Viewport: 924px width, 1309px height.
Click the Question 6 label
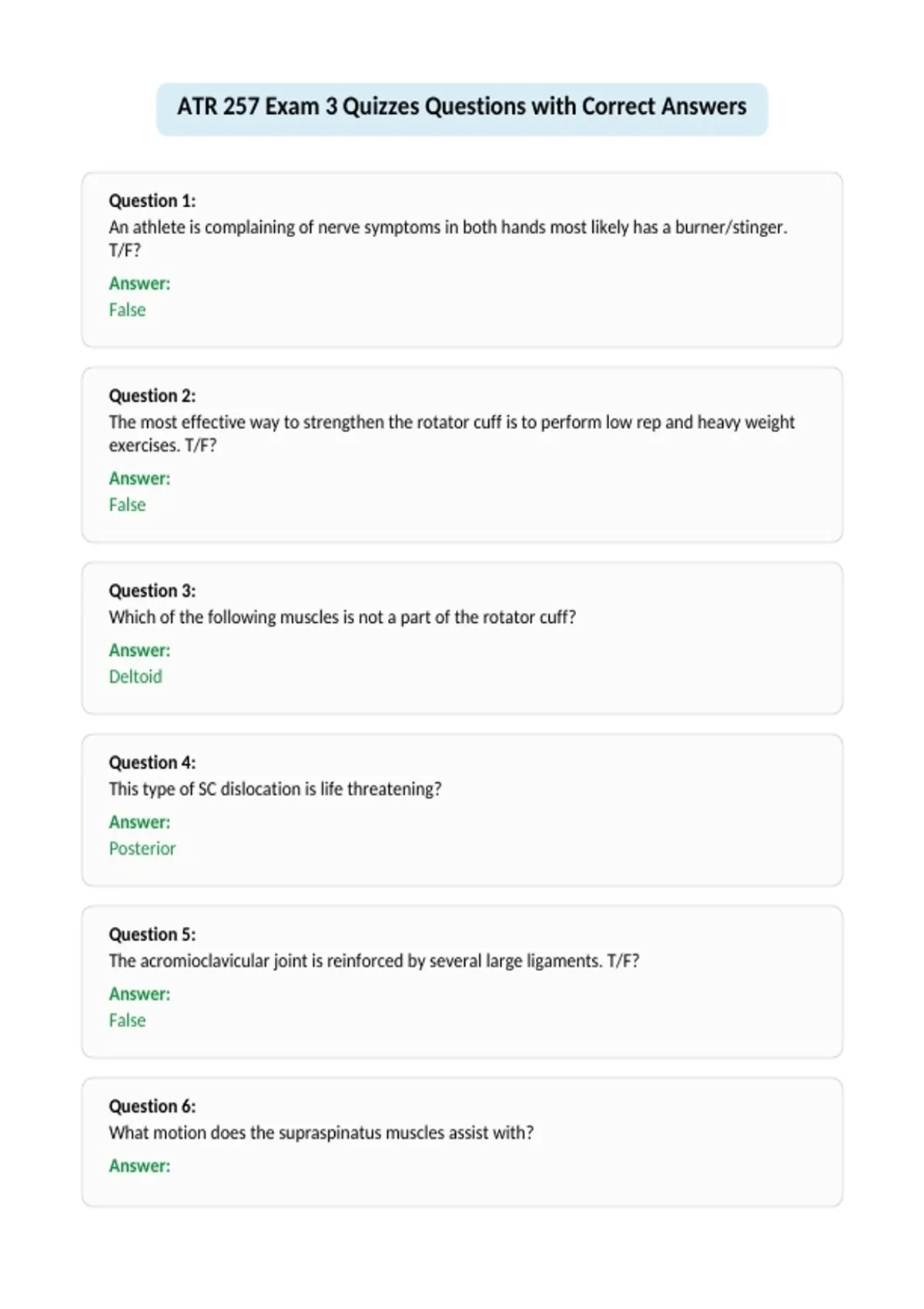[152, 1106]
